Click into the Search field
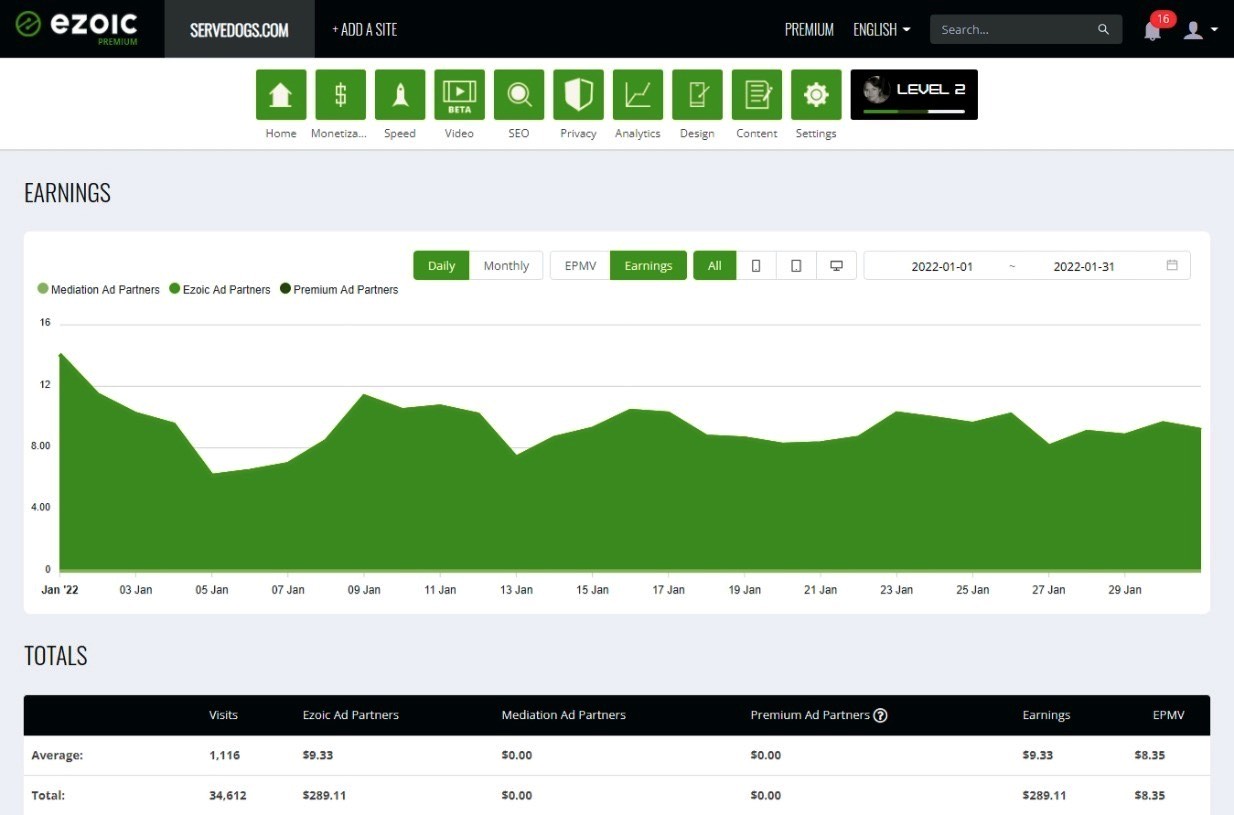The height and width of the screenshot is (815, 1234). (x=1015, y=30)
